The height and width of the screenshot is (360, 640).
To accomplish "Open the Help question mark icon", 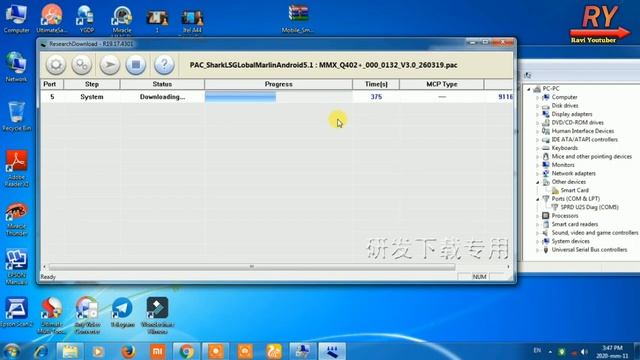I will pos(164,64).
